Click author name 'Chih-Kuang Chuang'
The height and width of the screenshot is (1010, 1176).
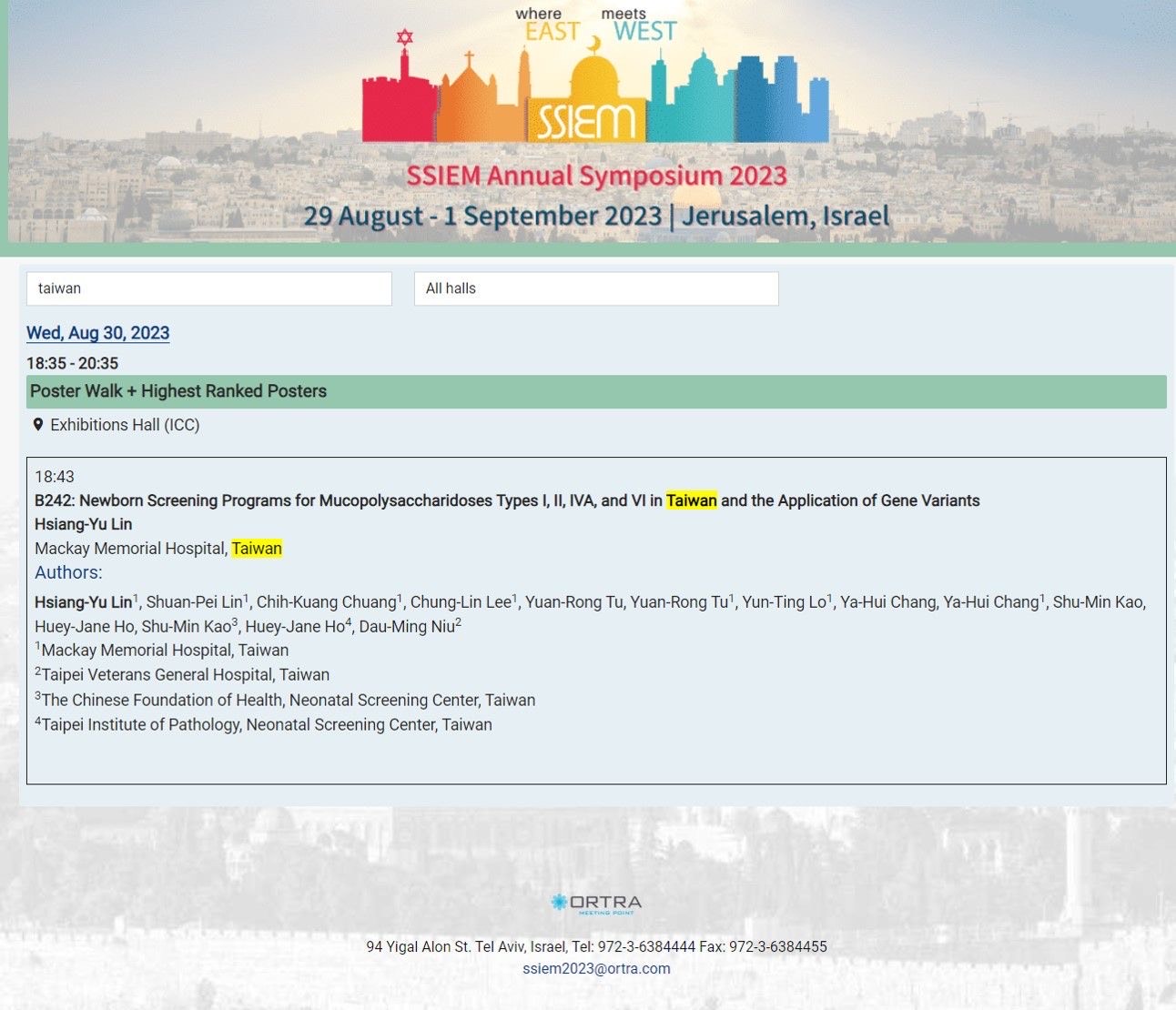[326, 602]
